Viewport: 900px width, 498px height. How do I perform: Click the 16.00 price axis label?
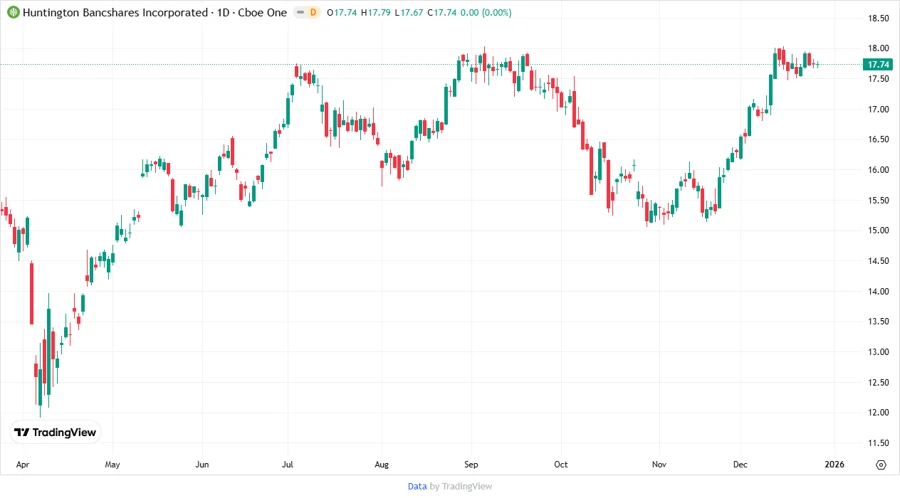coord(878,170)
